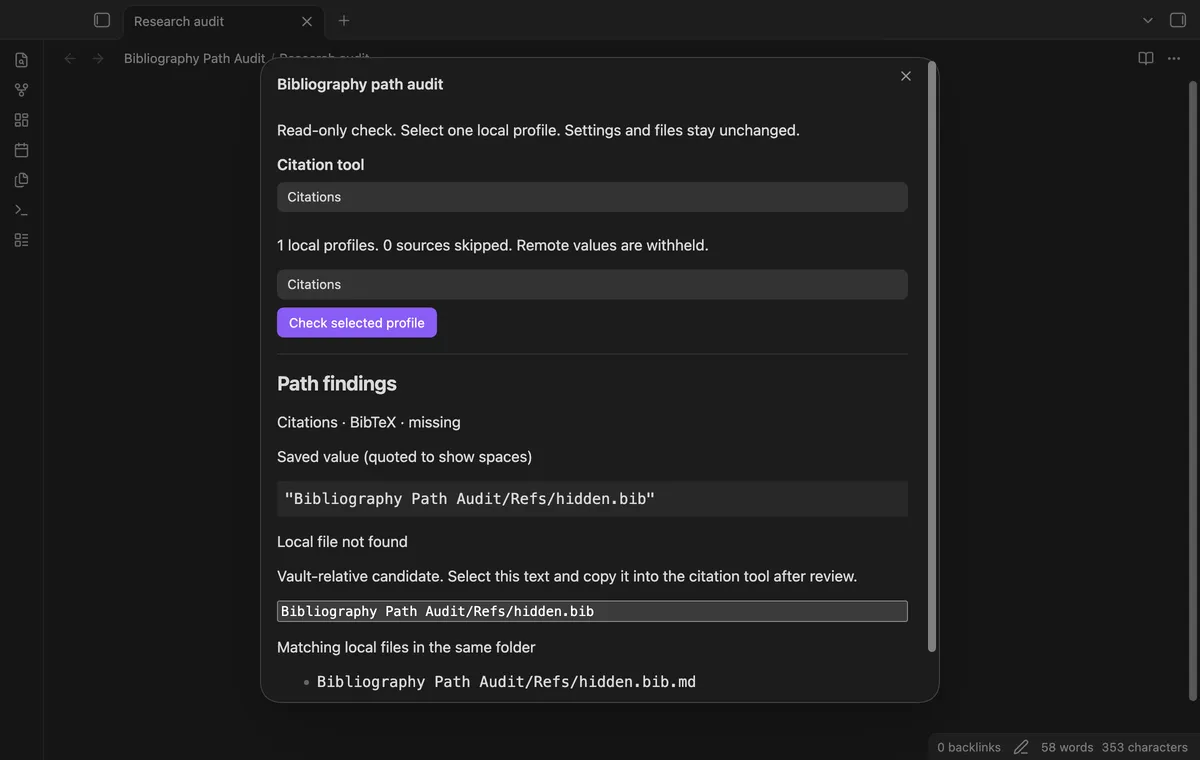Switch to reading view book icon
The height and width of the screenshot is (760, 1200).
coord(1146,59)
